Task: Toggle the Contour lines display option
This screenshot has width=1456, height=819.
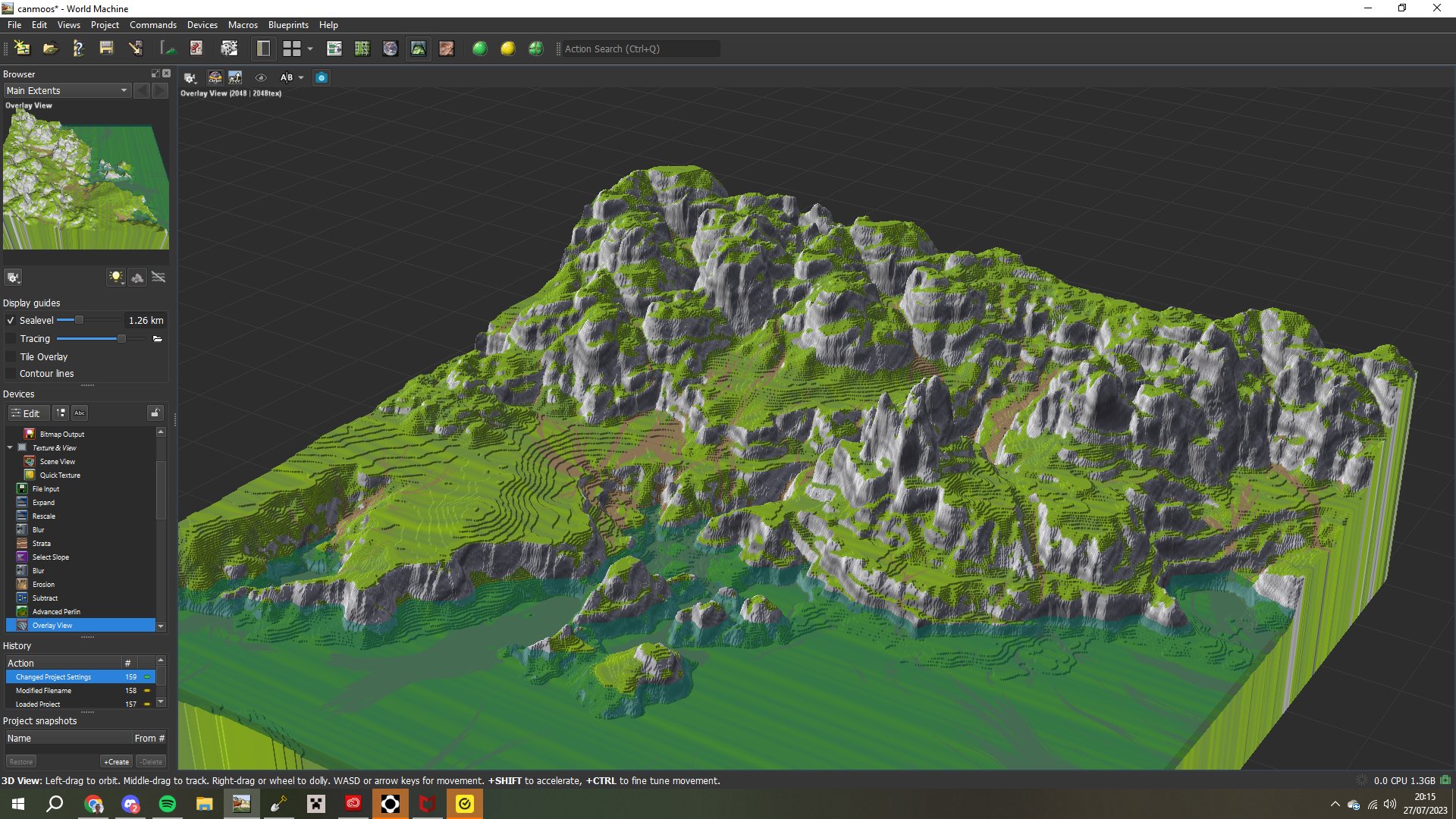Action: pos(10,373)
